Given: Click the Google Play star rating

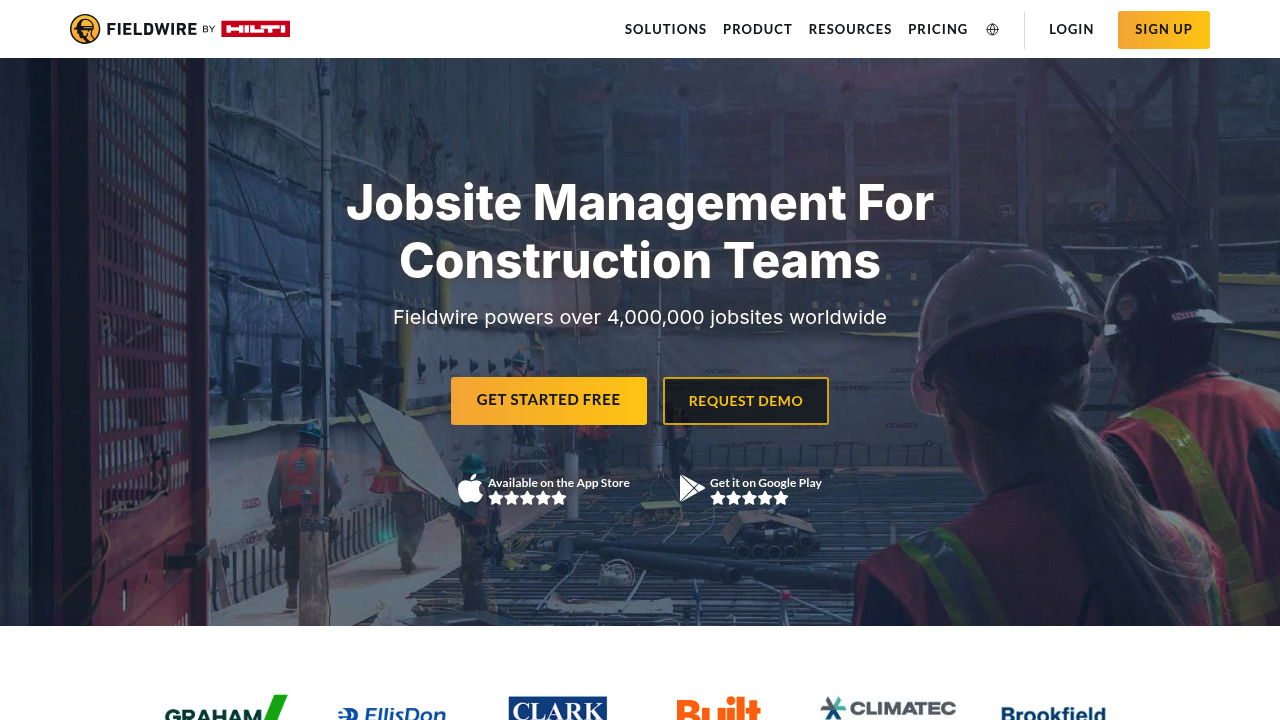Looking at the screenshot, I should 748,497.
